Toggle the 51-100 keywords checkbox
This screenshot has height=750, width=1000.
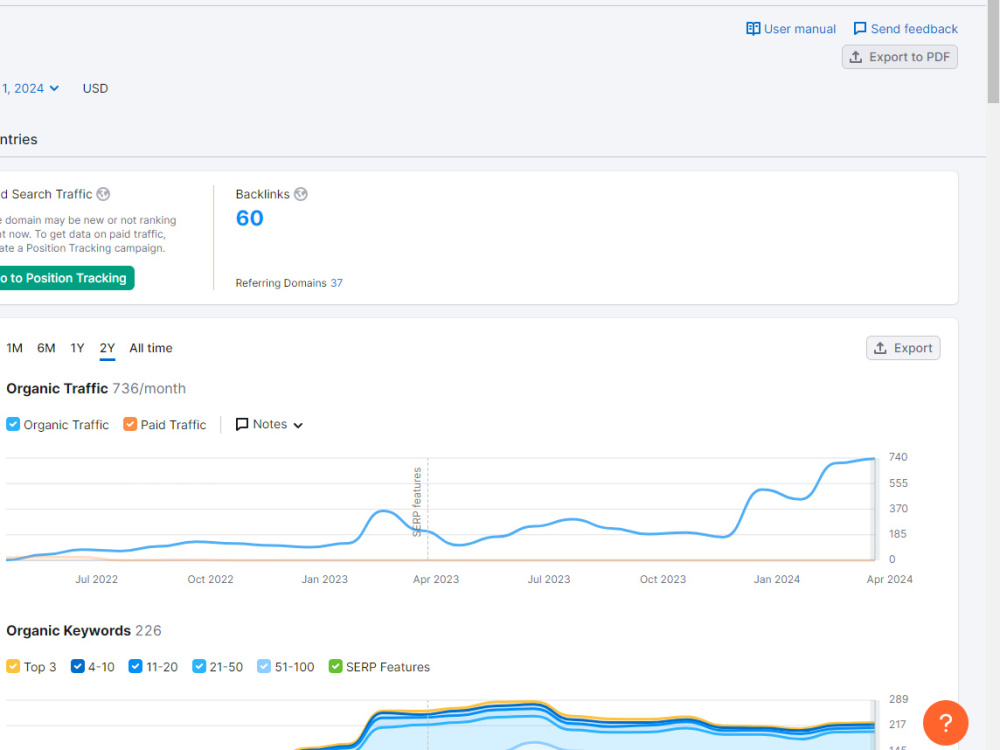tap(264, 666)
